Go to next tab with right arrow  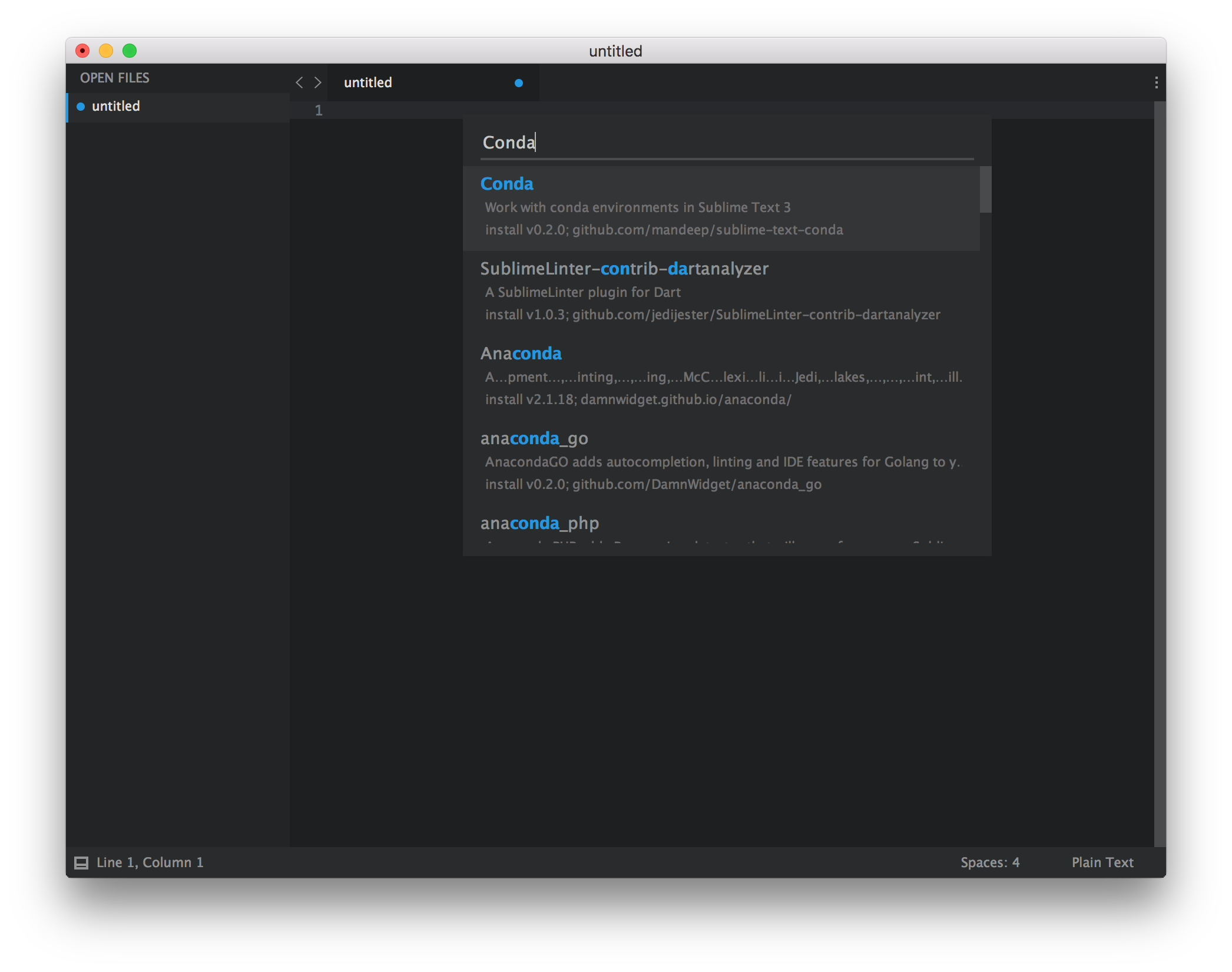click(318, 82)
